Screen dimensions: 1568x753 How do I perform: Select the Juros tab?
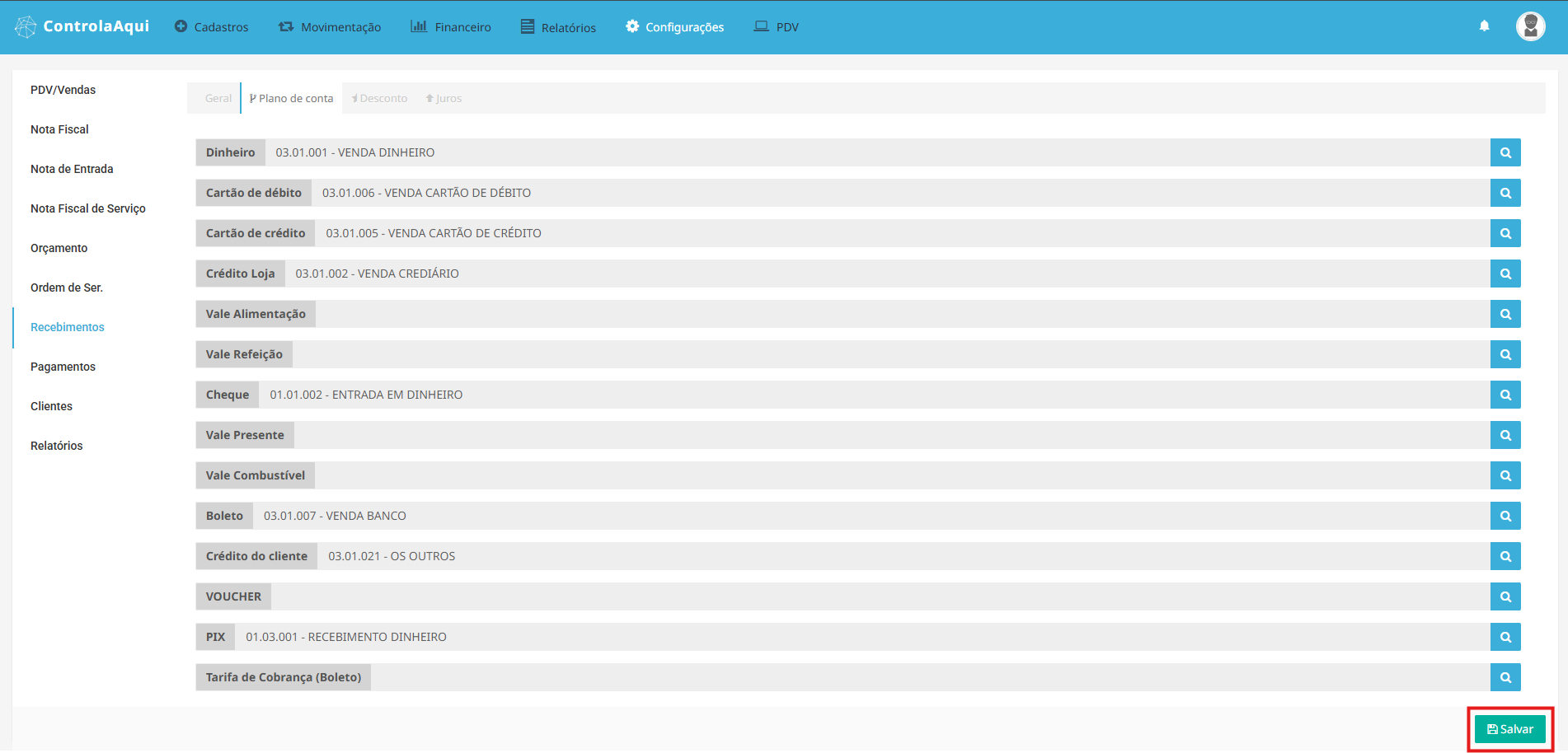444,98
